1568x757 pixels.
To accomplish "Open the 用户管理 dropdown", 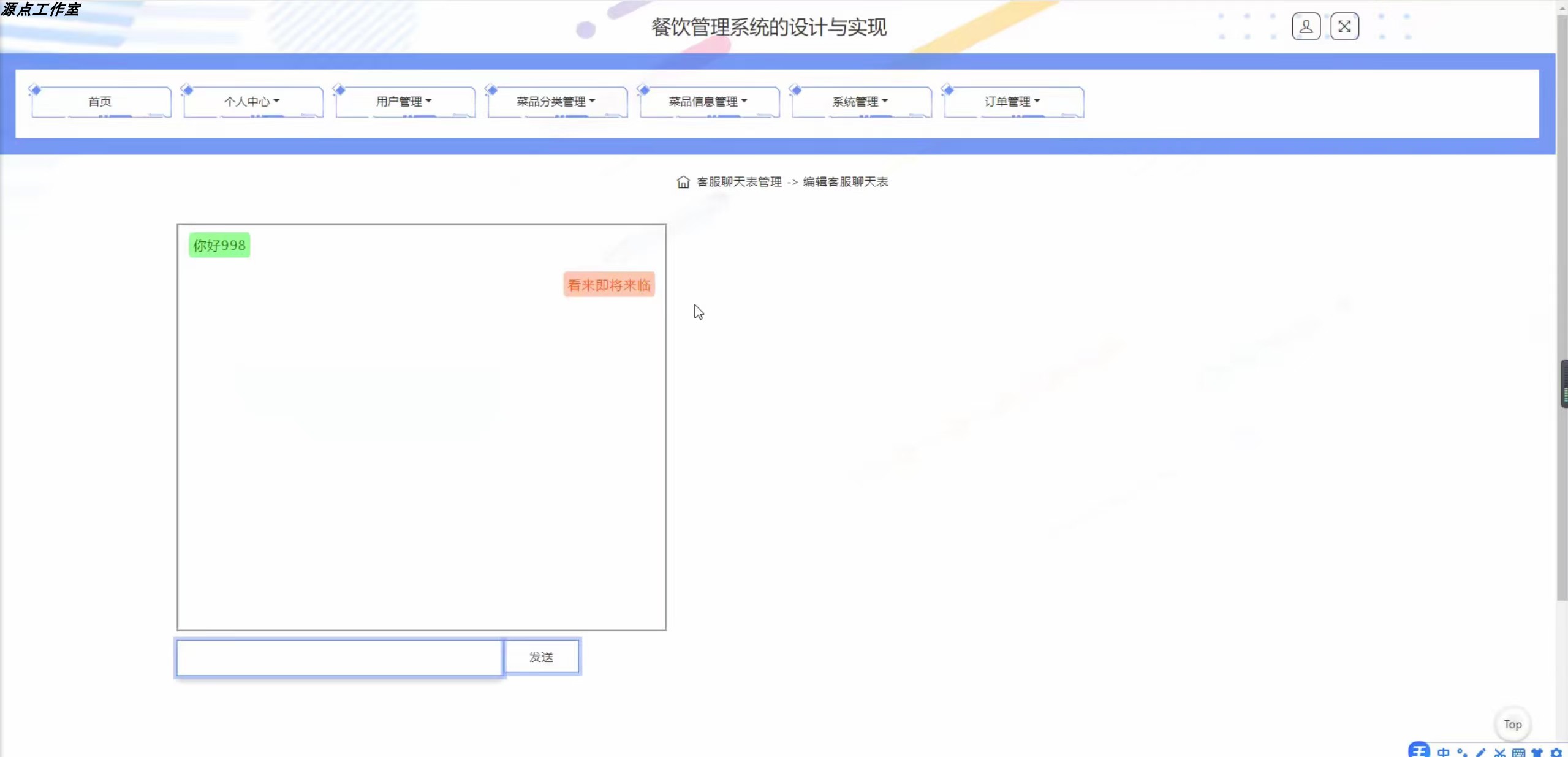I will tap(403, 101).
